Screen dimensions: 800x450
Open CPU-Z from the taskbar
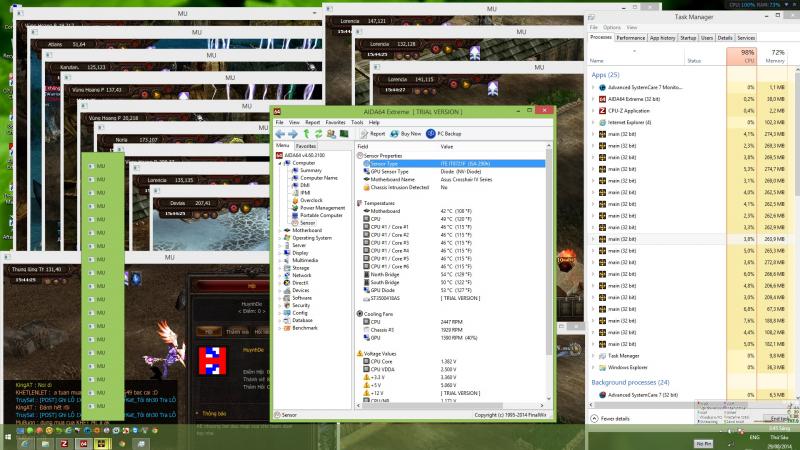point(64,439)
